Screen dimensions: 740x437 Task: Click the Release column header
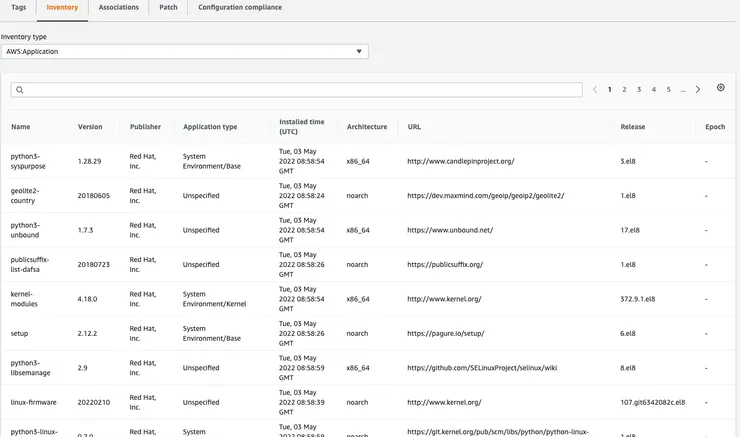coord(633,126)
